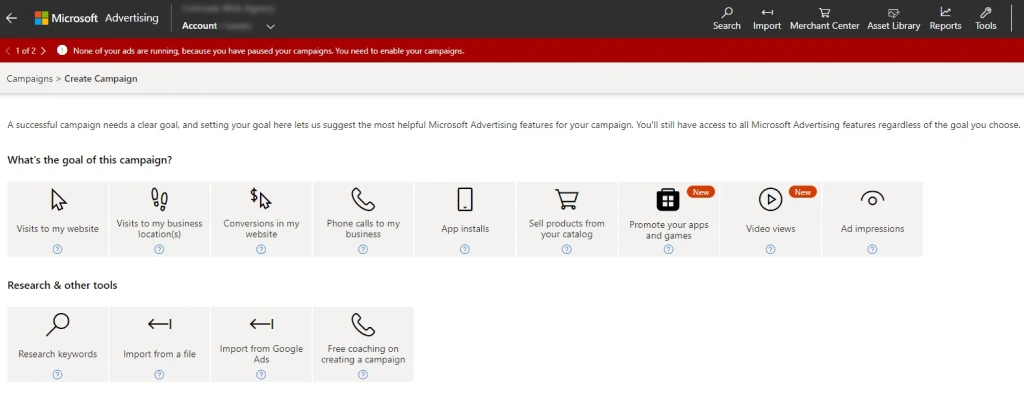Select the App installs goal
Image resolution: width=1024 pixels, height=414 pixels.
[465, 219]
